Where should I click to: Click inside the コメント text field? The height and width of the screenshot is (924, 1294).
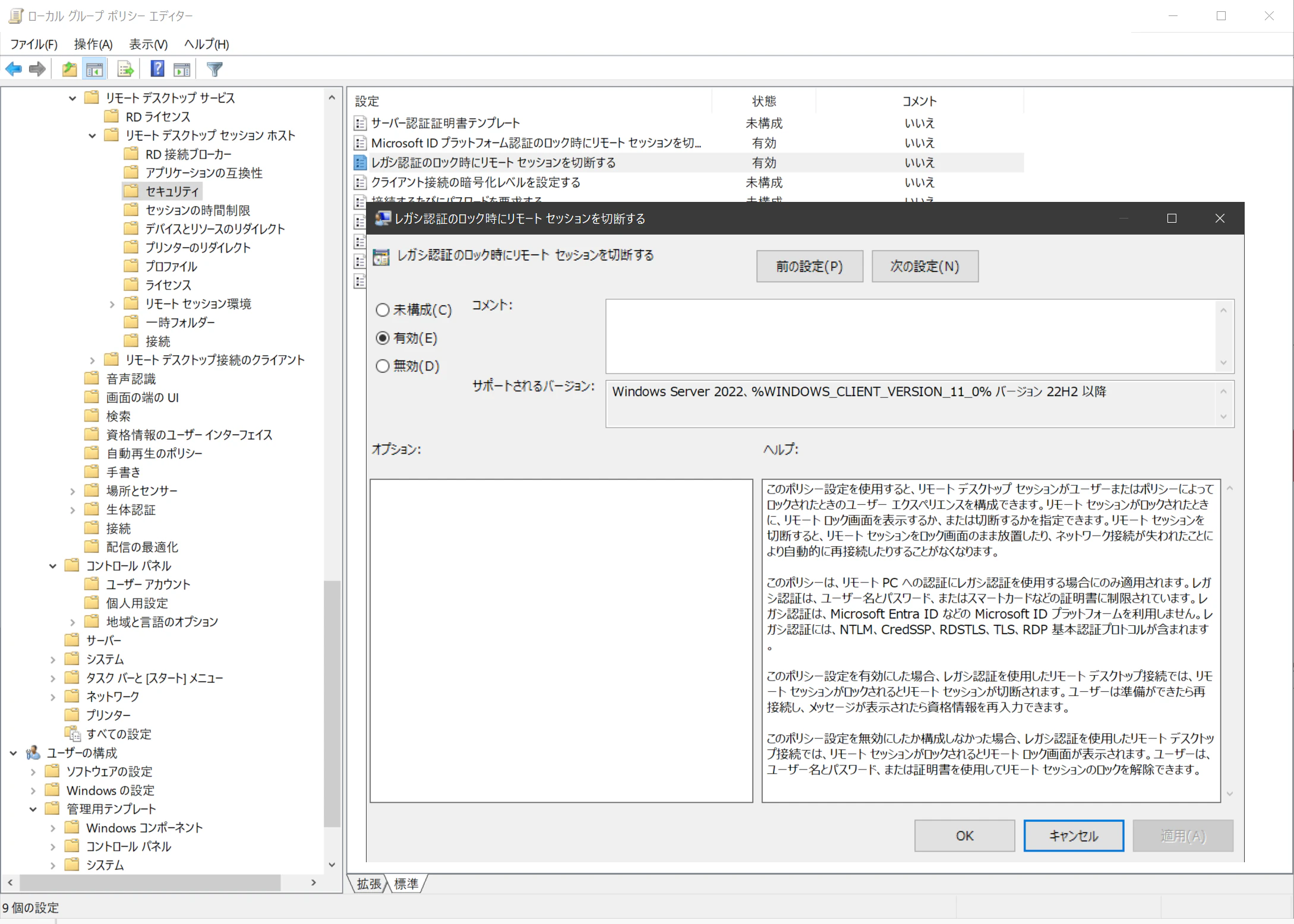[x=909, y=336]
